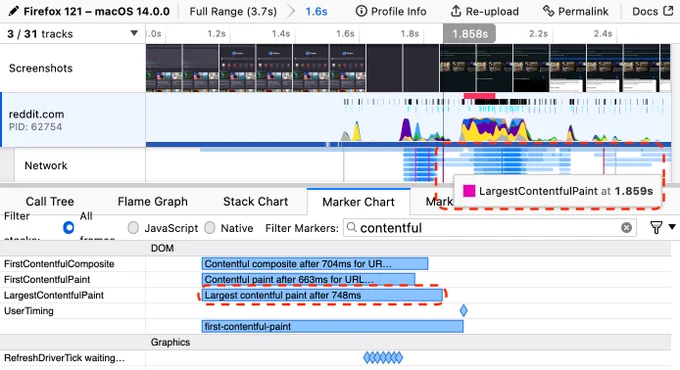Open the Profile Info panel
The width and height of the screenshot is (680, 370).
pyautogui.click(x=391, y=11)
